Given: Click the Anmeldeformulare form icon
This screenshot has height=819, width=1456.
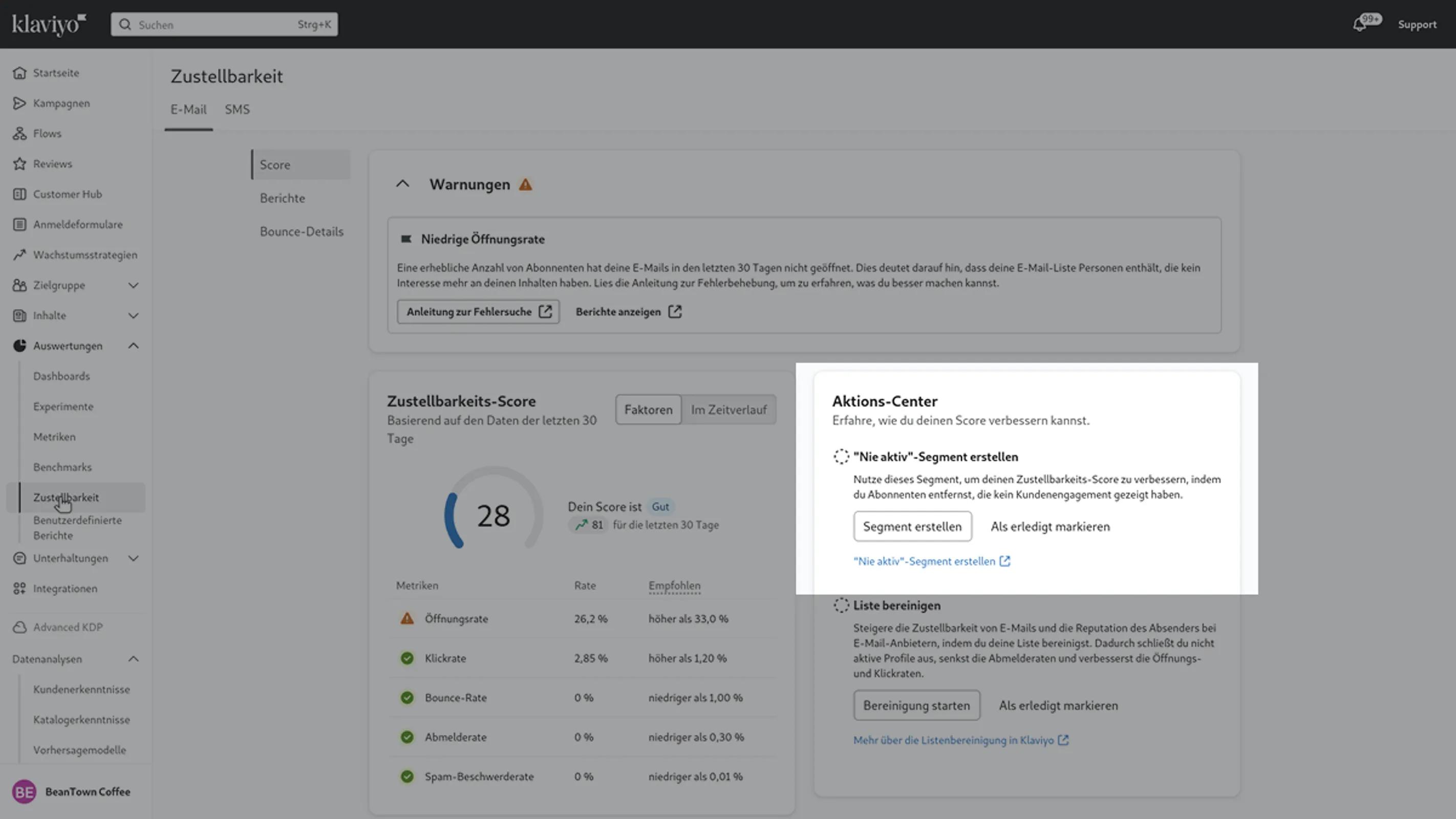Looking at the screenshot, I should pos(20,224).
